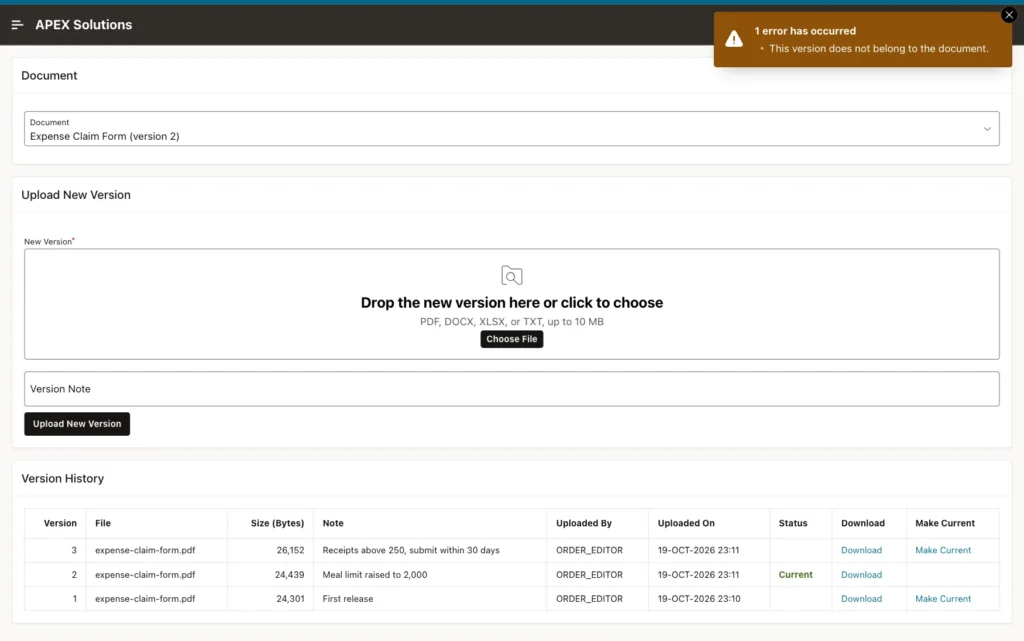Open the hamburger navigation menu icon

pos(17,25)
